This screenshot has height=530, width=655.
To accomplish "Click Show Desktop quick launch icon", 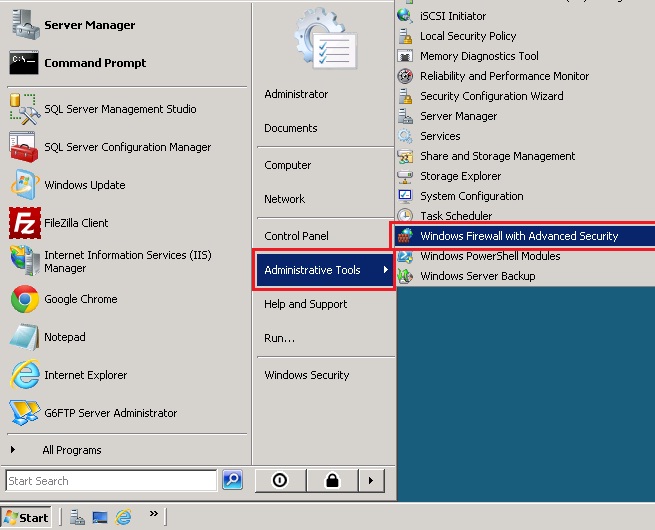I will pyautogui.click(x=100, y=518).
